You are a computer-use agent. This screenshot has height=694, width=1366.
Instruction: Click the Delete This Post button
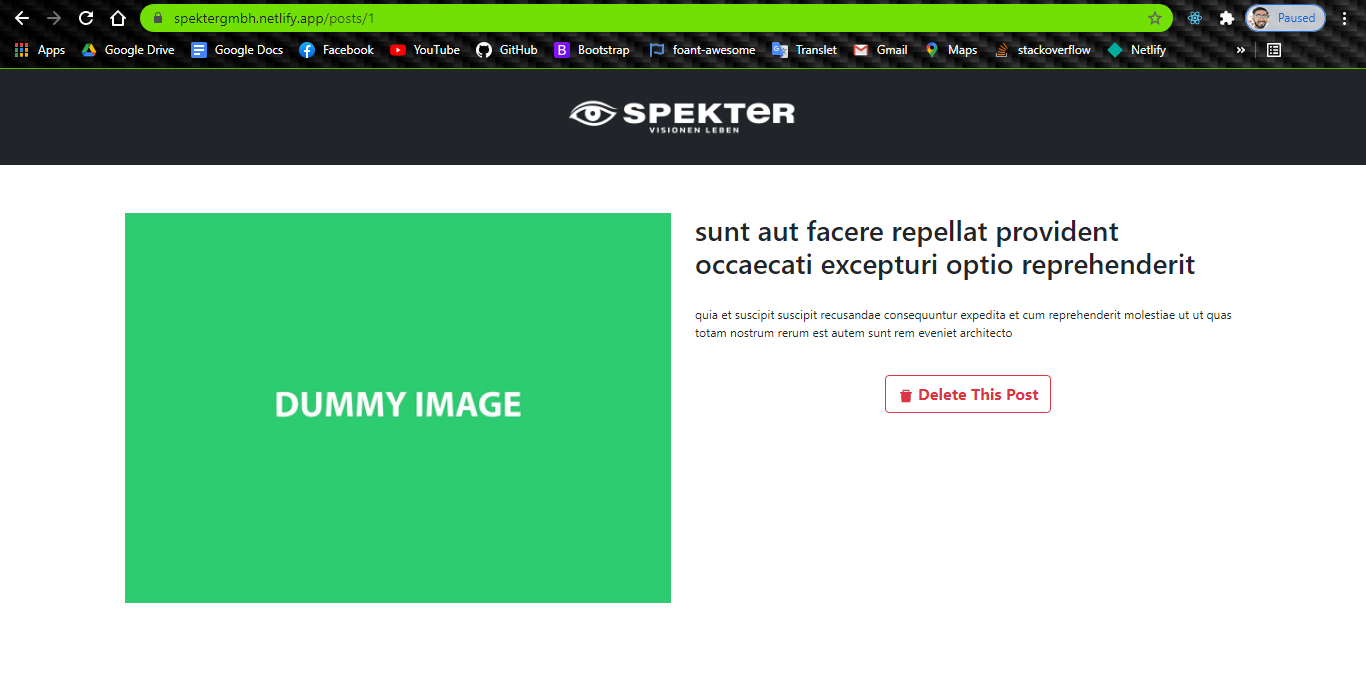(968, 394)
